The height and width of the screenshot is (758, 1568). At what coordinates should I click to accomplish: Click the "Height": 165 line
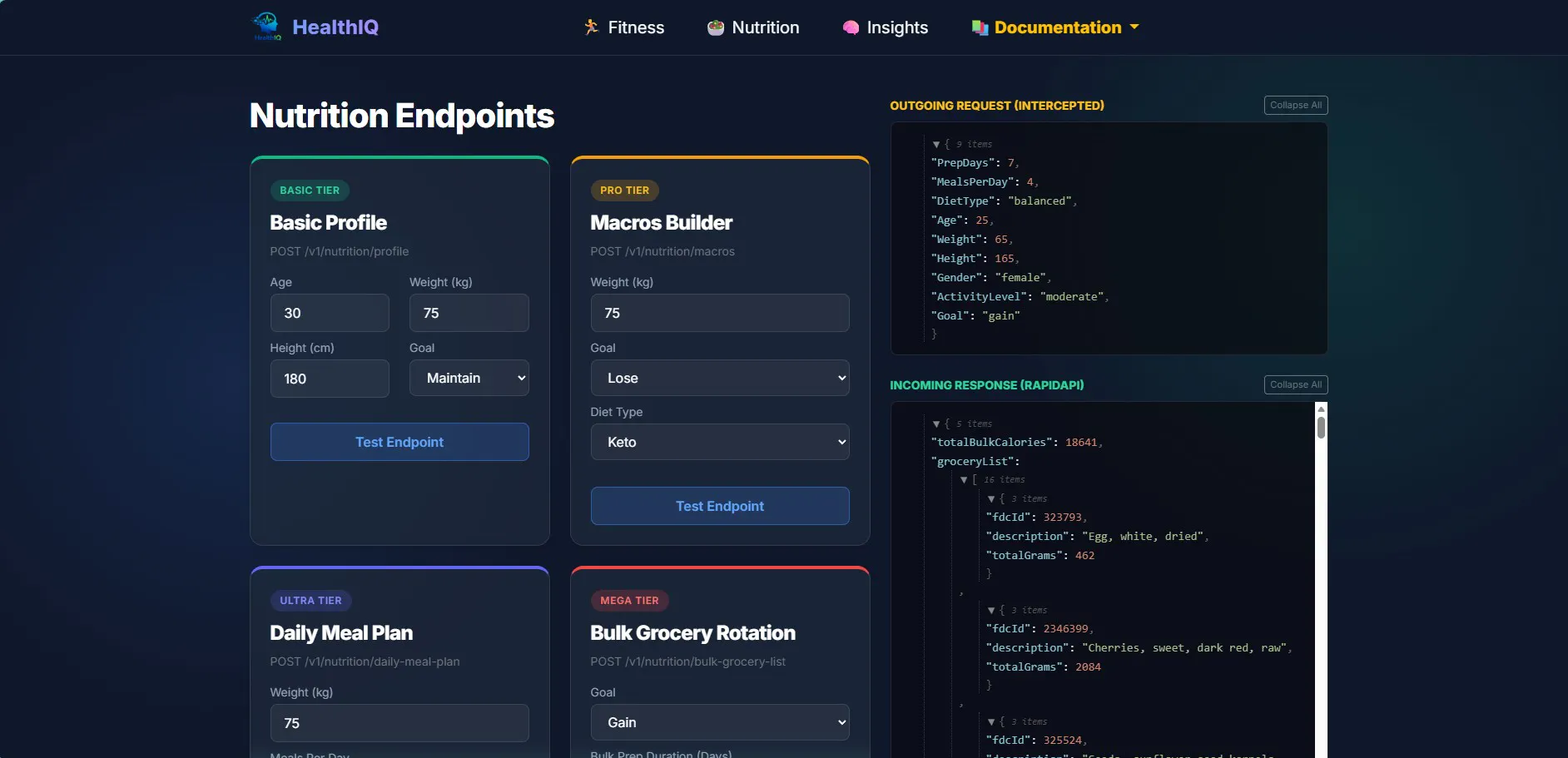pos(975,259)
